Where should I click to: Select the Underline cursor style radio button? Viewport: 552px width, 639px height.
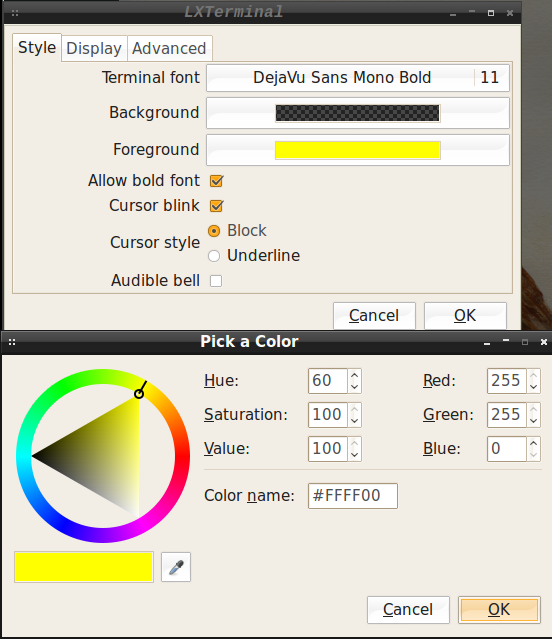214,256
